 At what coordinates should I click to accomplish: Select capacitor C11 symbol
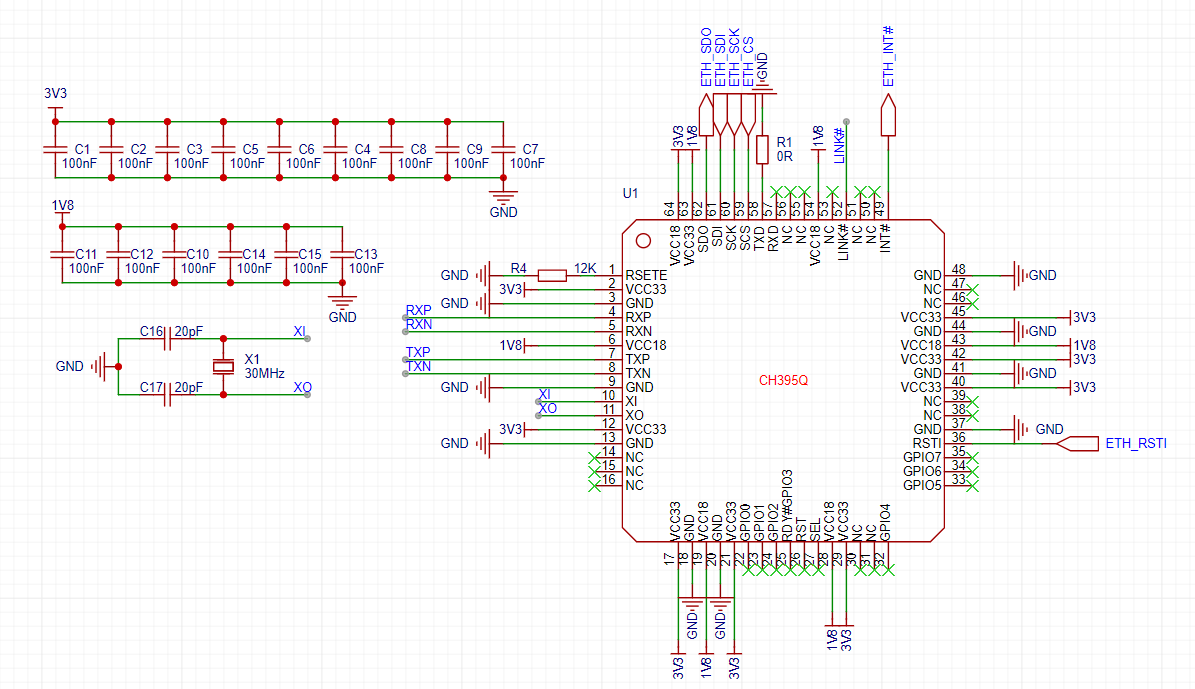[x=62, y=255]
